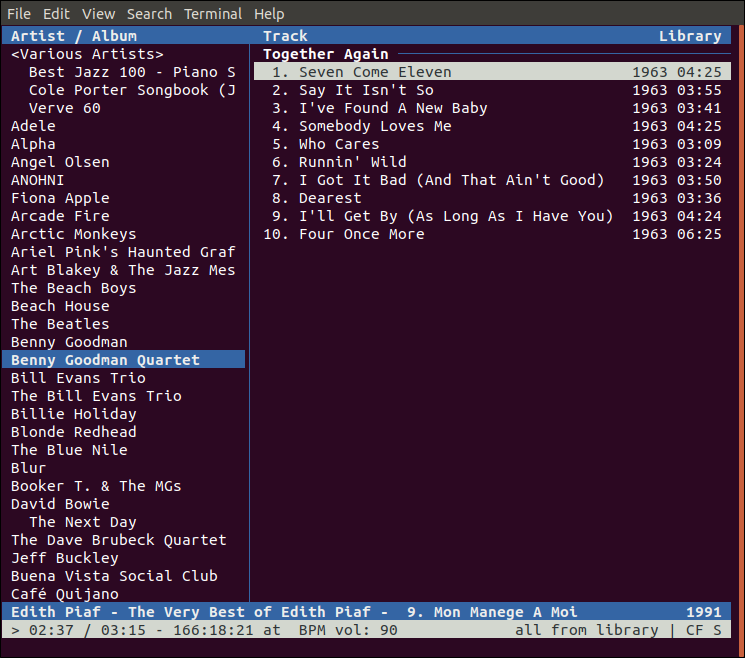Screen dimensions: 745x658
Task: Select artist Adele
Action: tap(33, 126)
